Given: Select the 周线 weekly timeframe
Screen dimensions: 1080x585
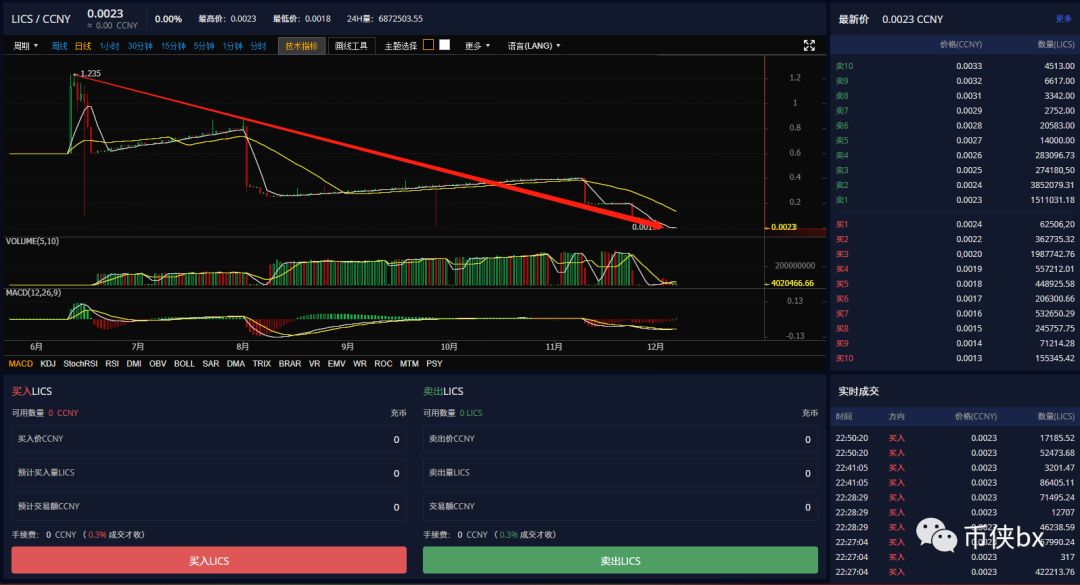Looking at the screenshot, I should 59,46.
